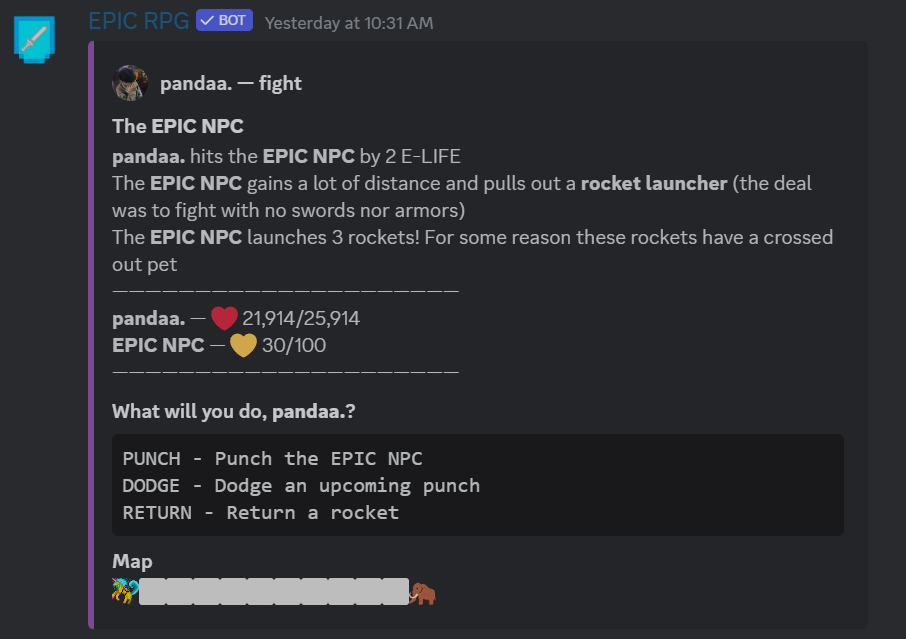The width and height of the screenshot is (906, 639).
Task: Open the EPIC RPG username profile
Action: coord(138,21)
